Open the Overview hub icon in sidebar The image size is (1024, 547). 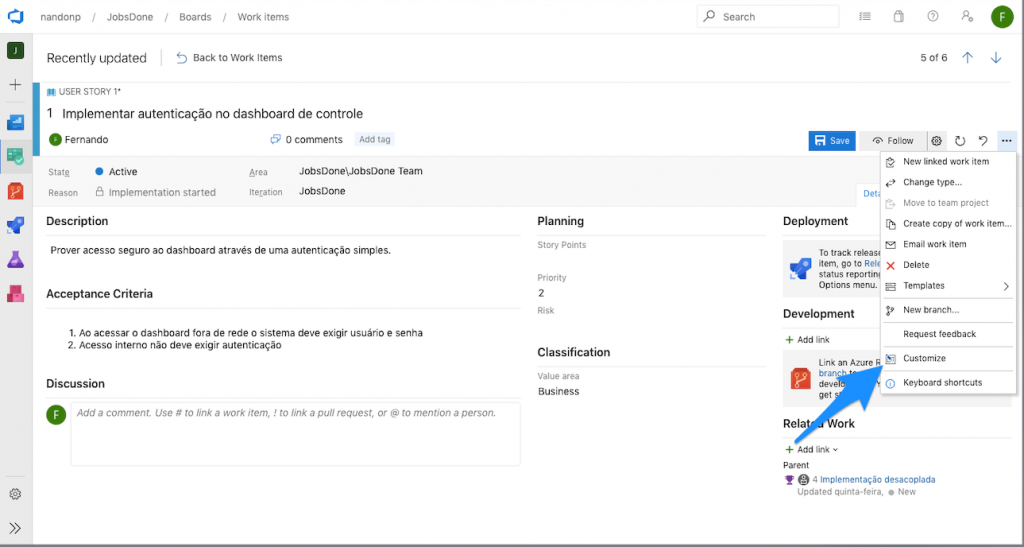(15, 121)
